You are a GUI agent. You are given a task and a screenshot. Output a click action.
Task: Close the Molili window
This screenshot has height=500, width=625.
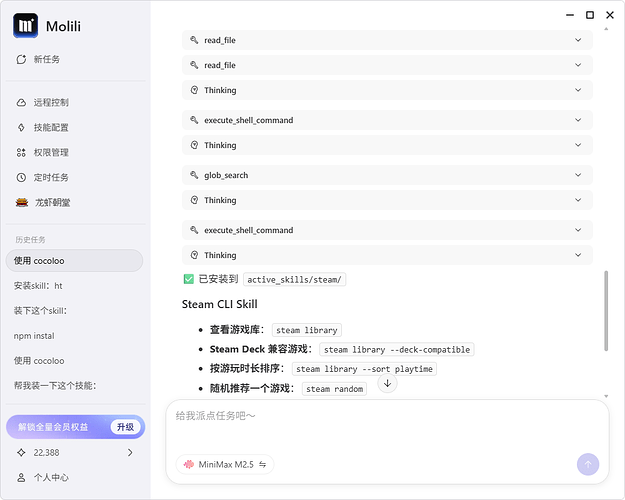pyautogui.click(x=610, y=15)
